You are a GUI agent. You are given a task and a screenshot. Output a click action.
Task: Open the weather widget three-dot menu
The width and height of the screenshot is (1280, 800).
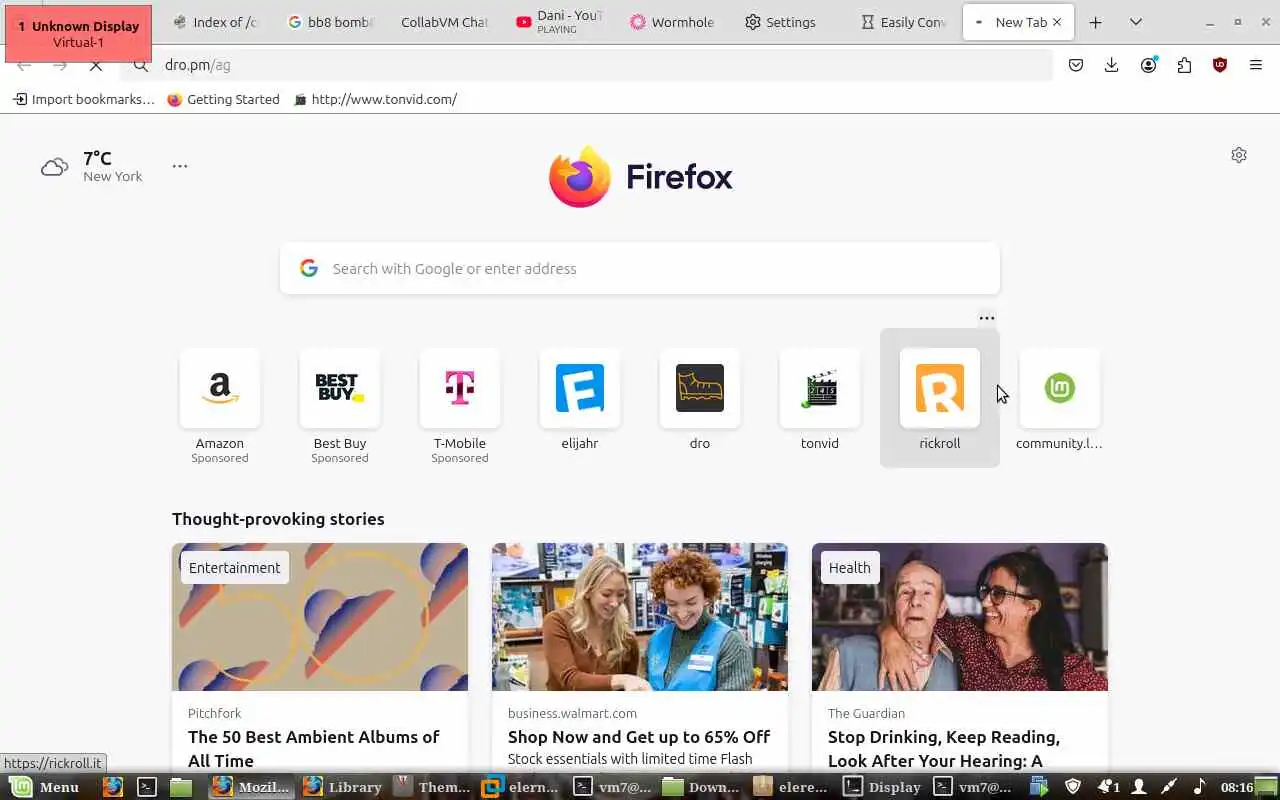click(180, 166)
